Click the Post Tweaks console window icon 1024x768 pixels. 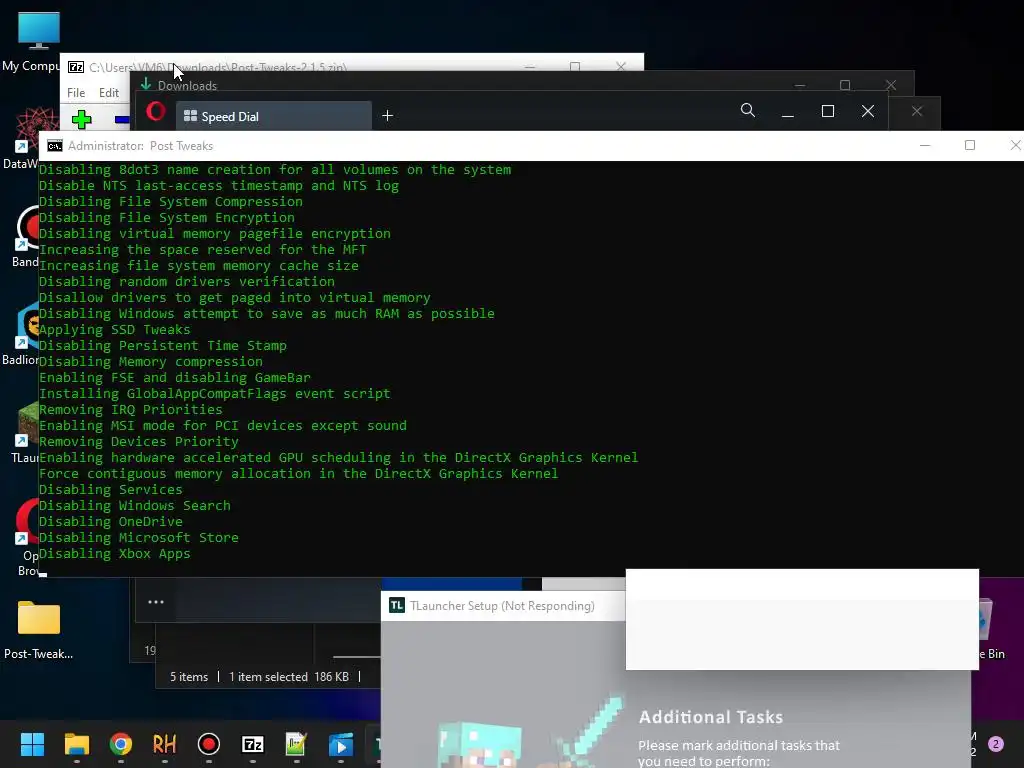[55, 146]
